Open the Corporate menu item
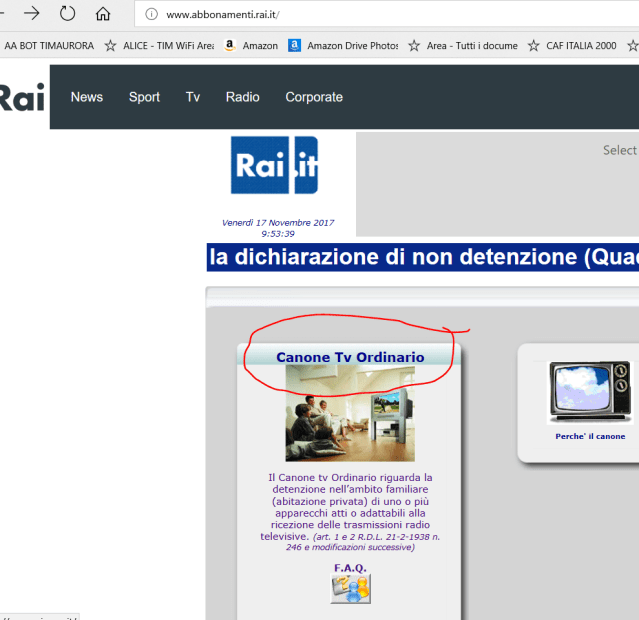This screenshot has width=639, height=620. click(x=314, y=97)
